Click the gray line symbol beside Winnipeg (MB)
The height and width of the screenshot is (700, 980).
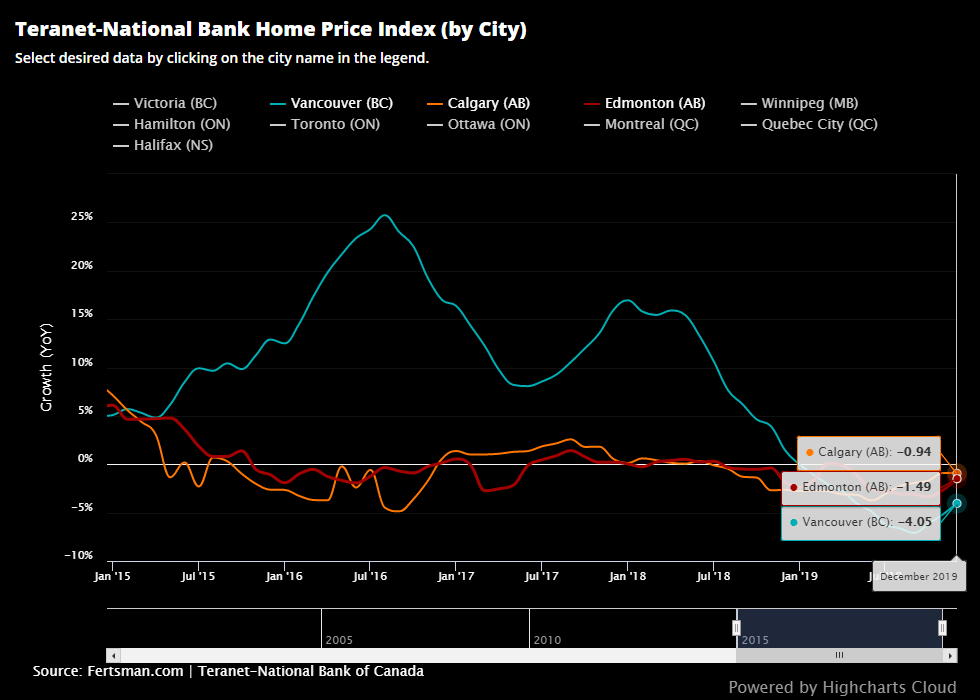(751, 103)
